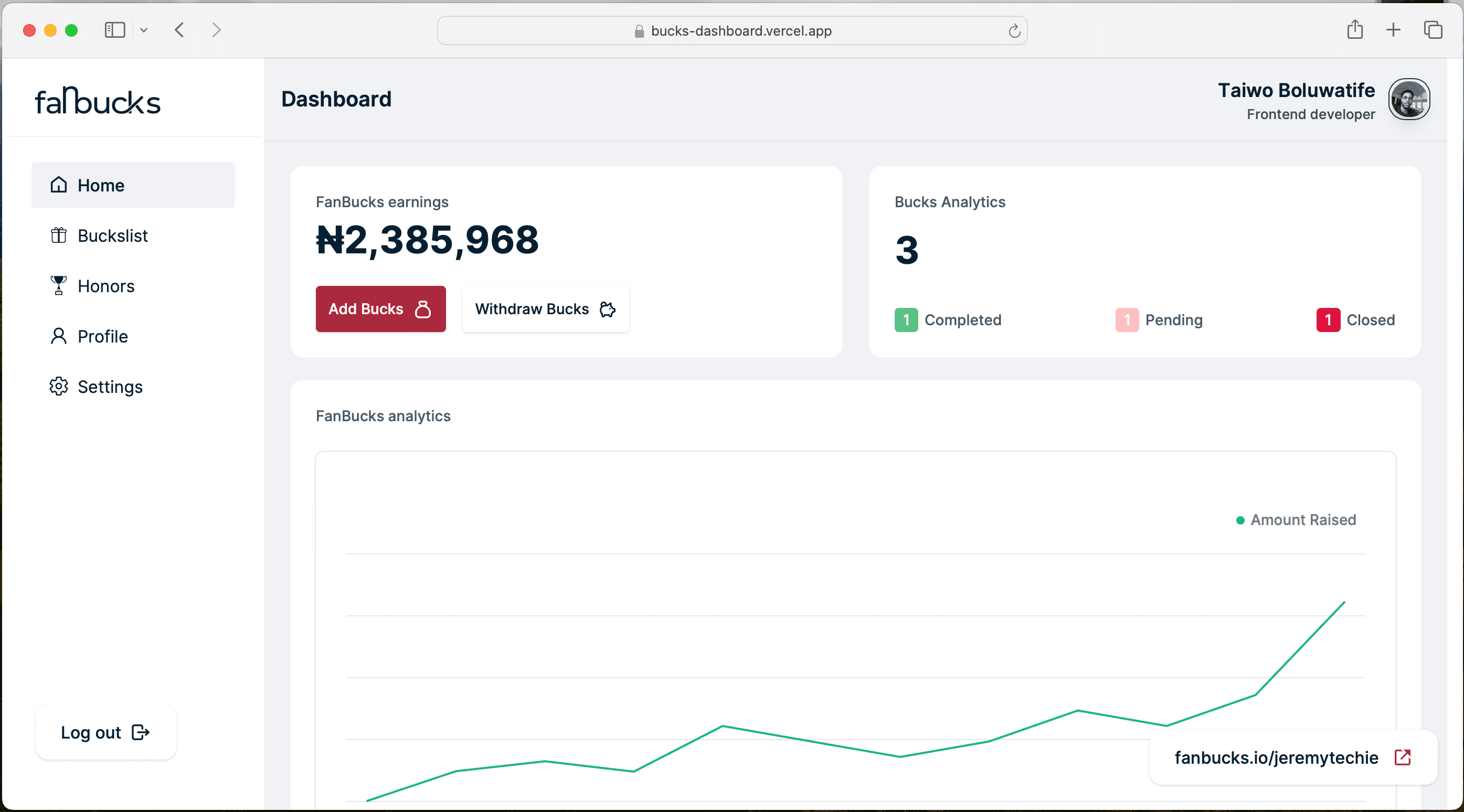Click the FanBucks earnings label
1464x812 pixels.
(x=382, y=202)
